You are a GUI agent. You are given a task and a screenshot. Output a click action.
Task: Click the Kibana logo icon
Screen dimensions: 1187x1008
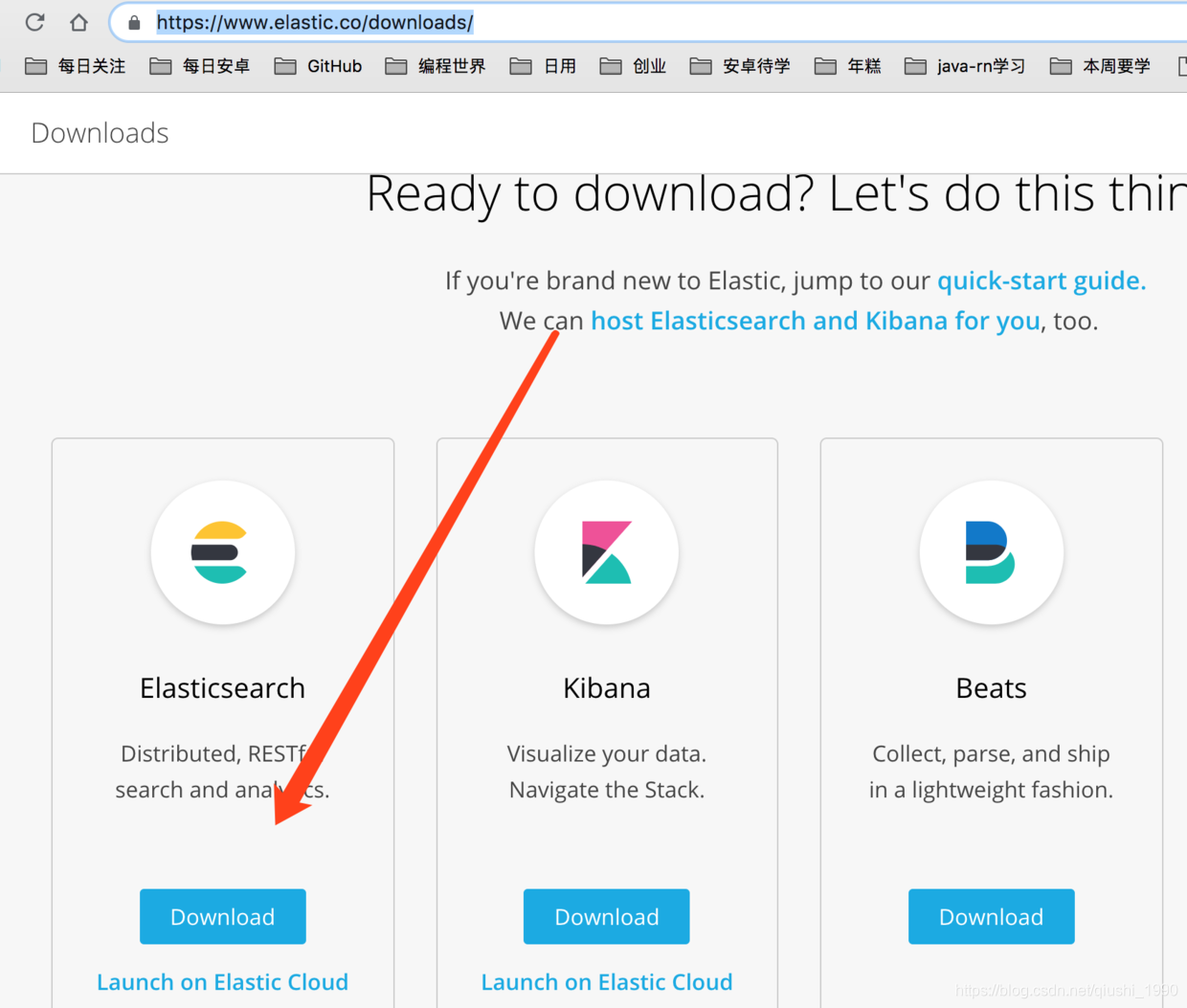coord(607,552)
